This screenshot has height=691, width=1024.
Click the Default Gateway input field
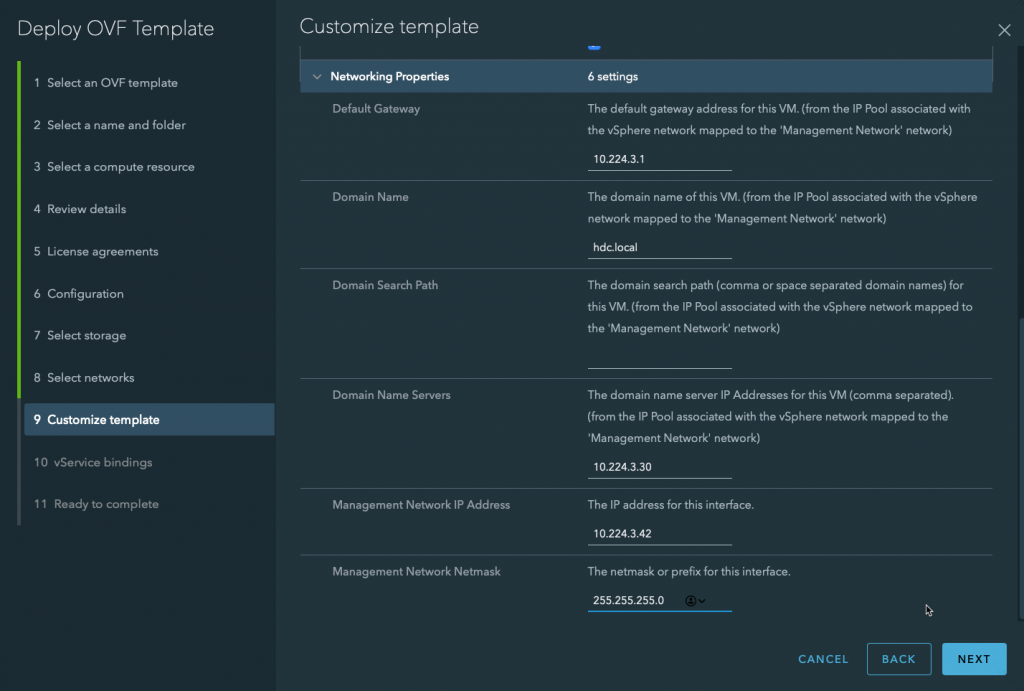(x=660, y=159)
